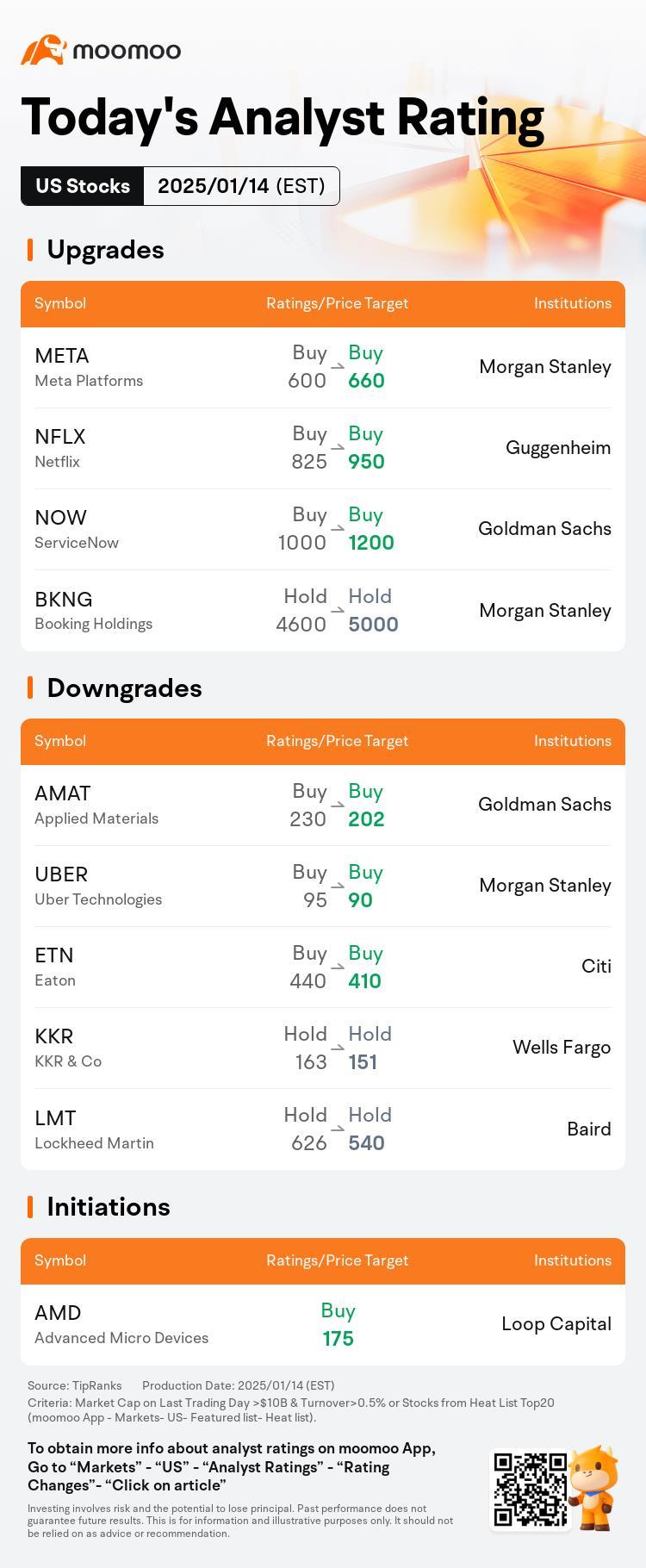Select the AMAT Applied Materials row
Viewport: 646px width, 1568px height.
pos(323,805)
